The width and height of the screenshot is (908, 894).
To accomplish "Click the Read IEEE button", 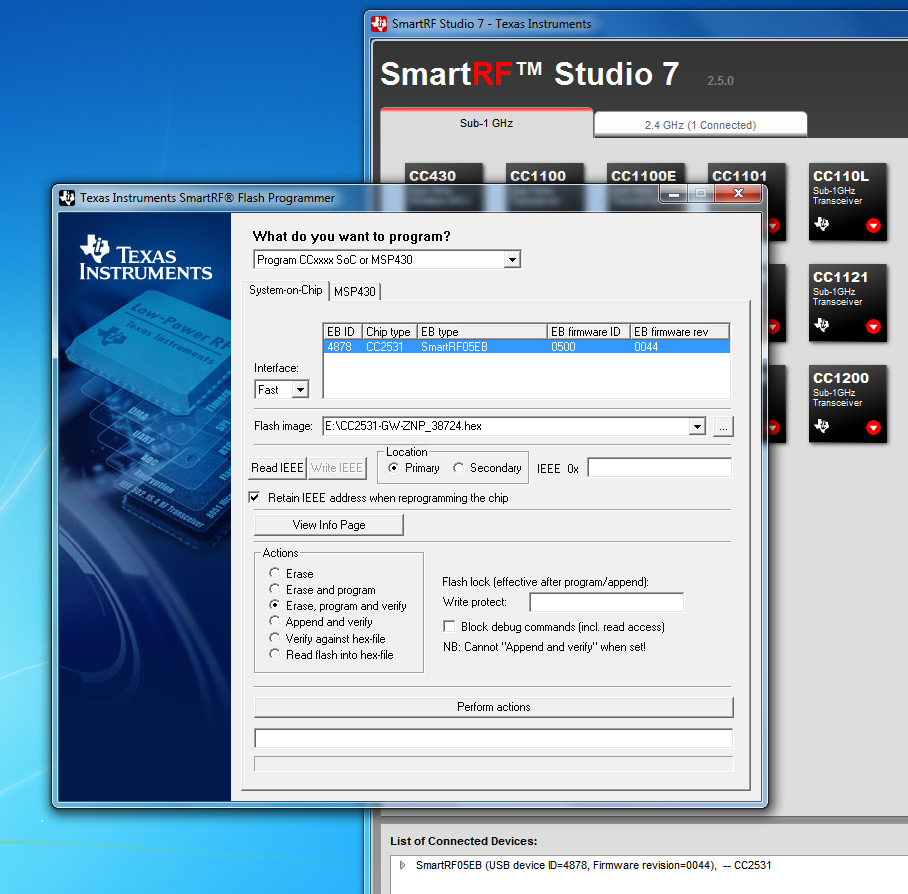I will pos(277,468).
